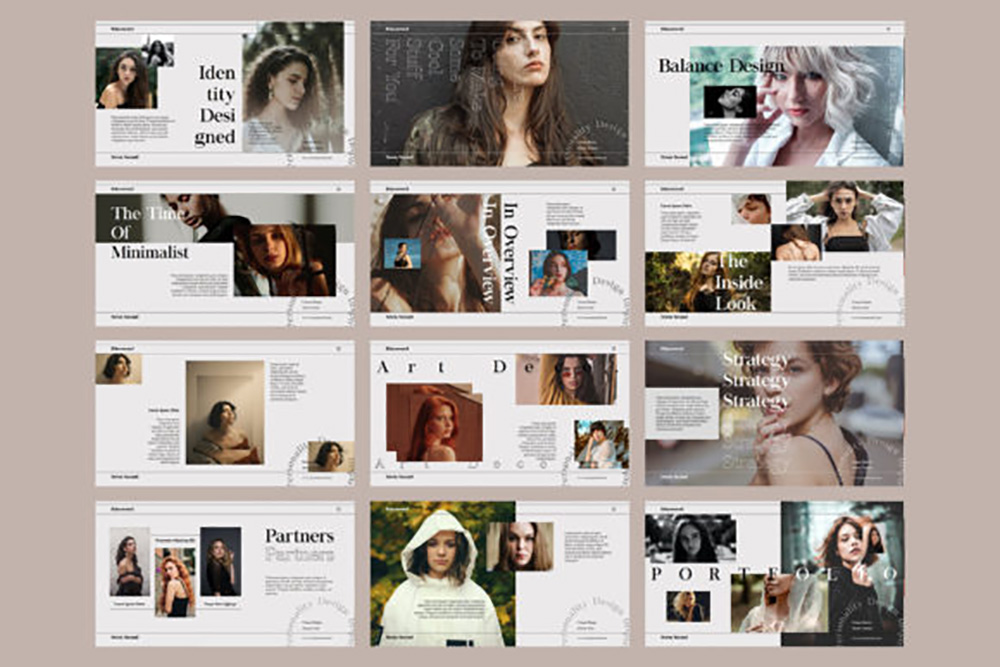The width and height of the screenshot is (1000, 667).
Task: Select the dark Some Cool Stuff slide
Action: coord(499,93)
